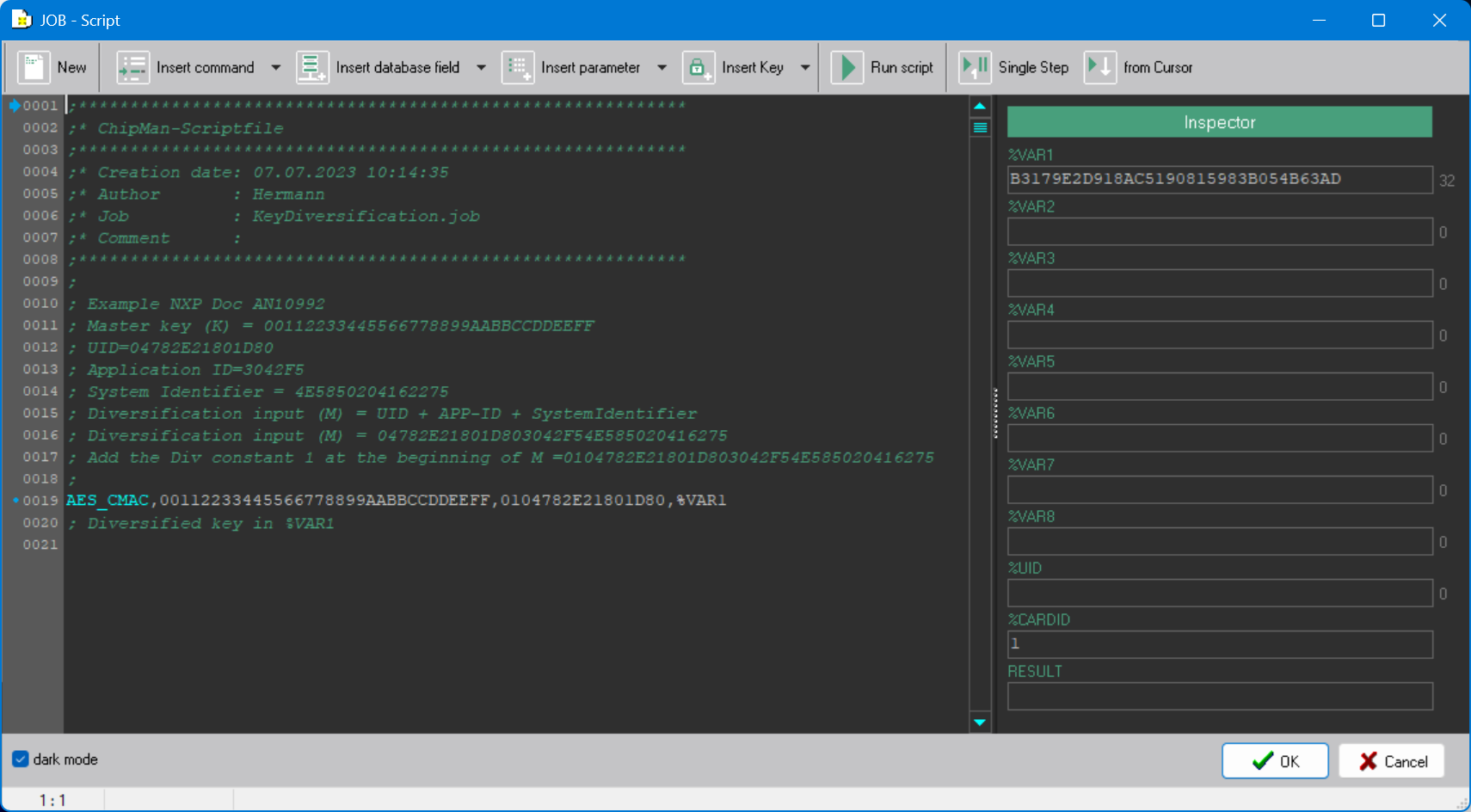Click the Insert Key lock icon

point(699,67)
